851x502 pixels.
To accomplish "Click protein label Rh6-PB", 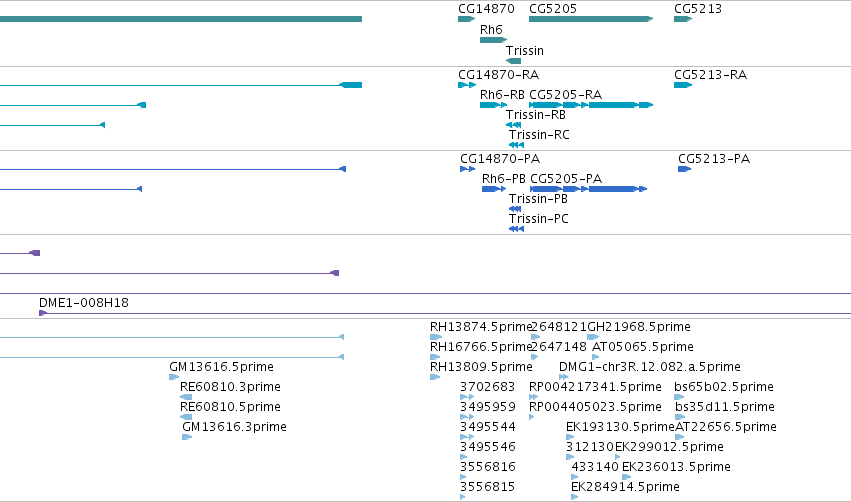I will [504, 179].
